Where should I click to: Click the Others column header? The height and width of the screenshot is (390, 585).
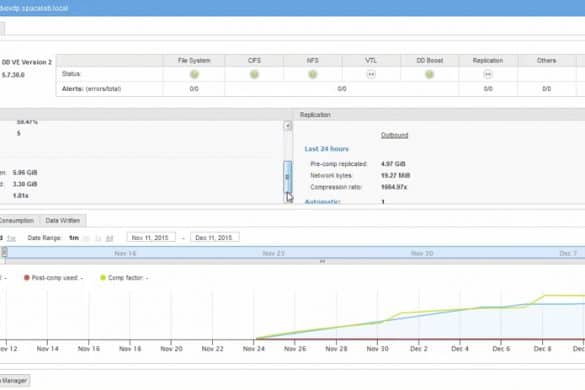point(546,60)
